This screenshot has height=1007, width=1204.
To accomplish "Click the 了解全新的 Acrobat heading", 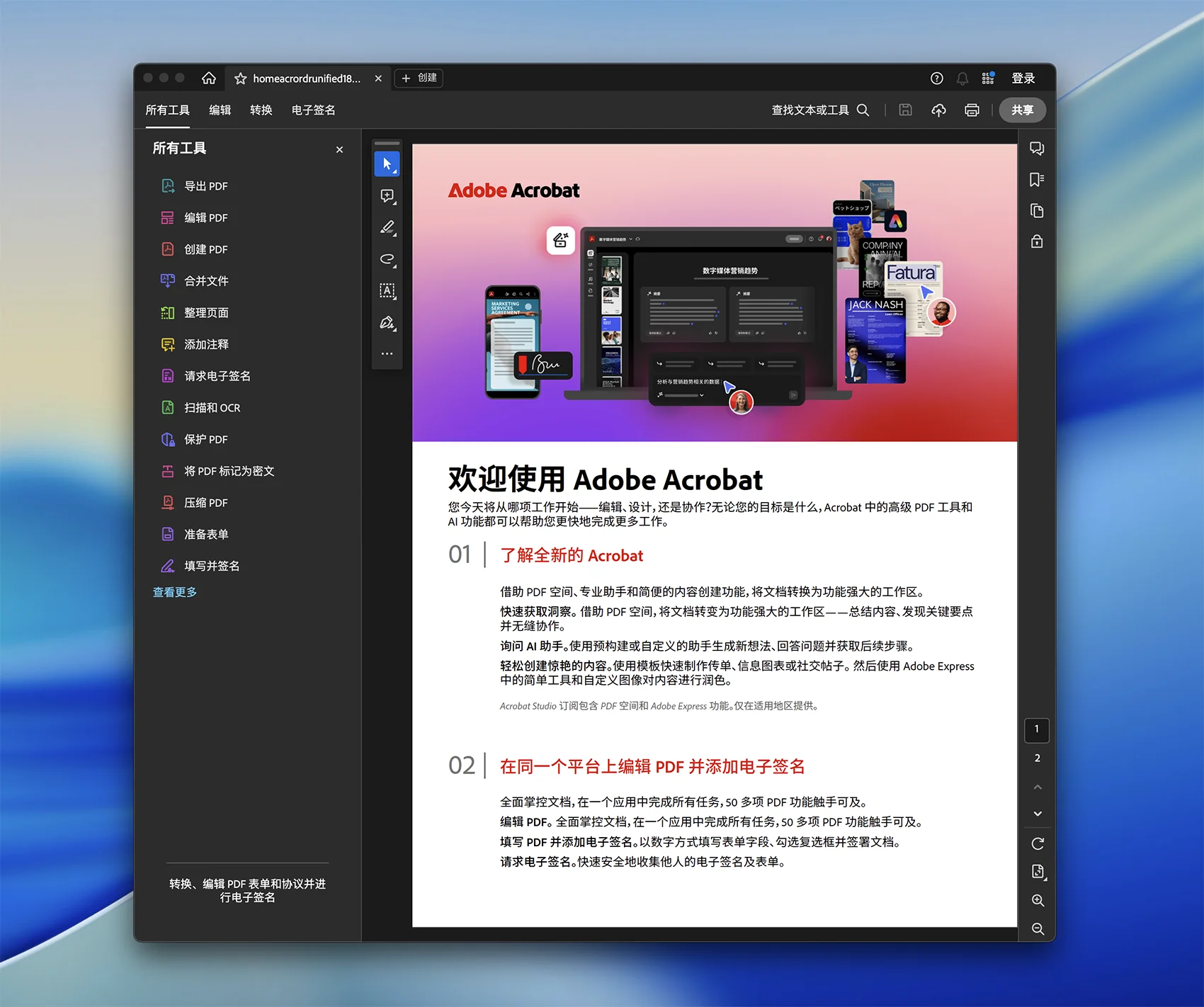I will click(x=572, y=555).
